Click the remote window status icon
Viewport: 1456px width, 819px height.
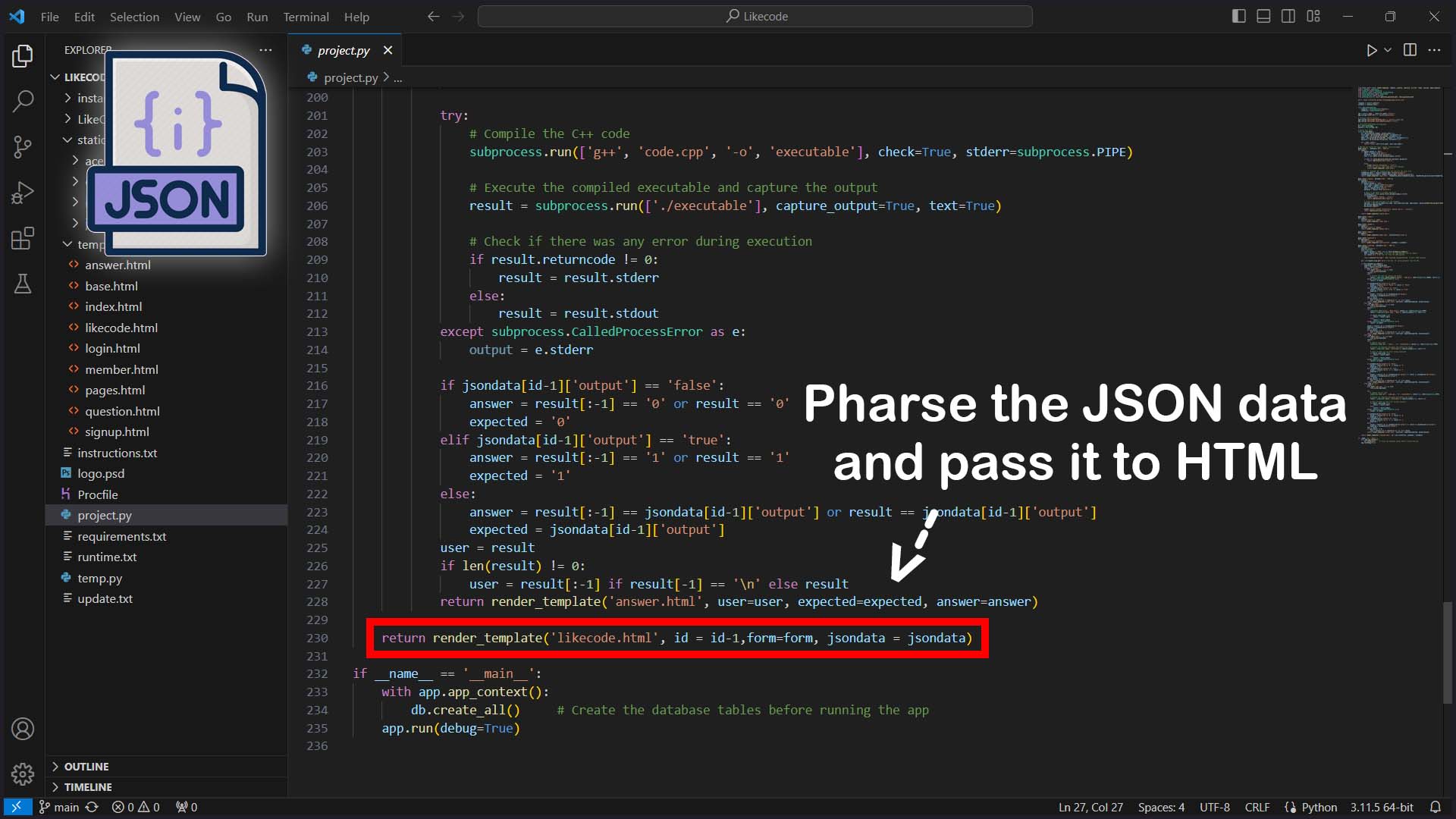point(16,807)
